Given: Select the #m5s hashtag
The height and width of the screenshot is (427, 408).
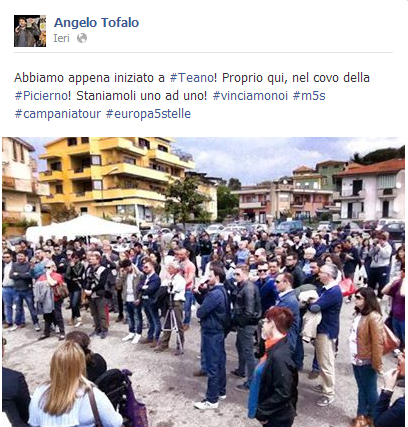Looking at the screenshot, I should [309, 96].
